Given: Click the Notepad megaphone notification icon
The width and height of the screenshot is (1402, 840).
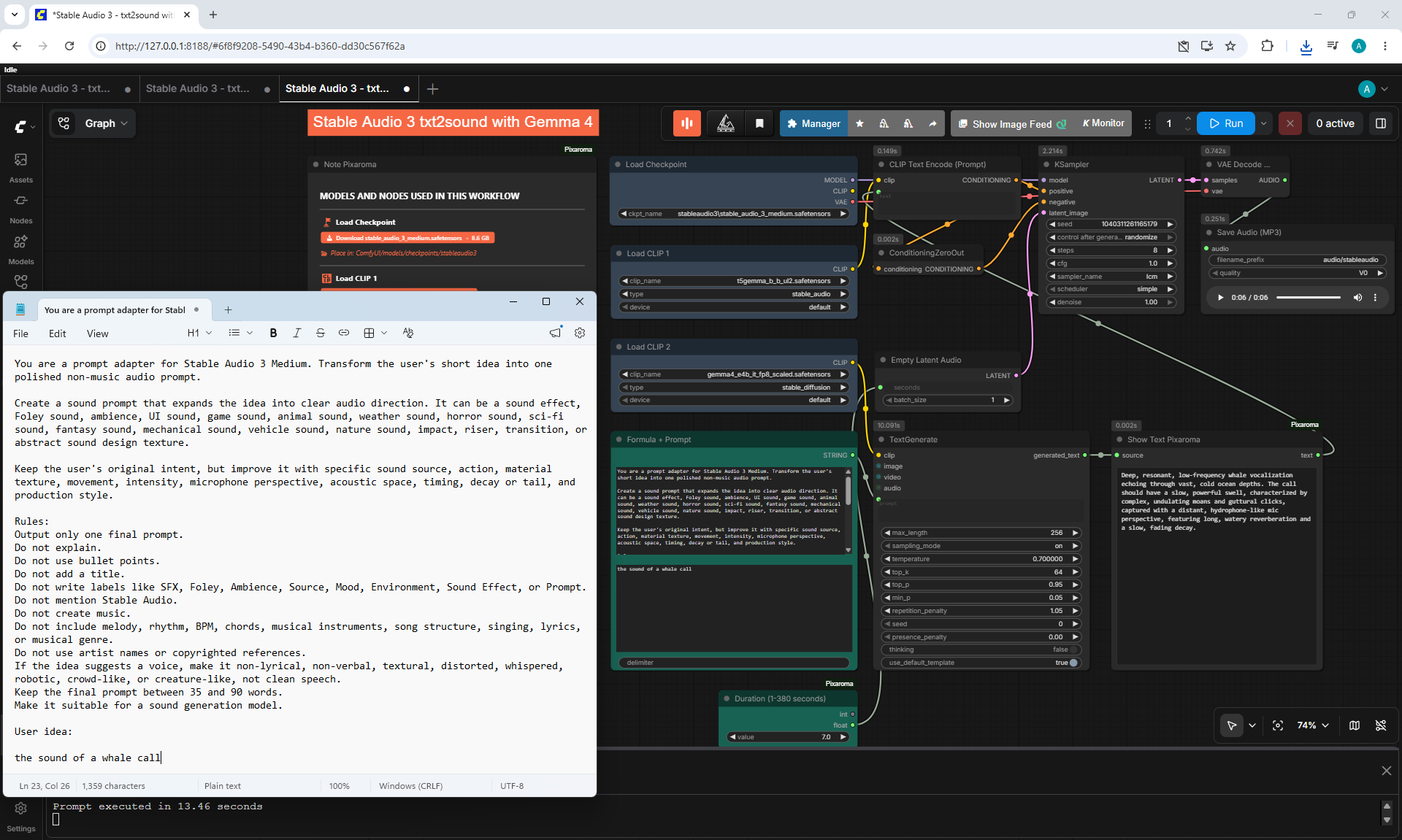Looking at the screenshot, I should click(556, 333).
